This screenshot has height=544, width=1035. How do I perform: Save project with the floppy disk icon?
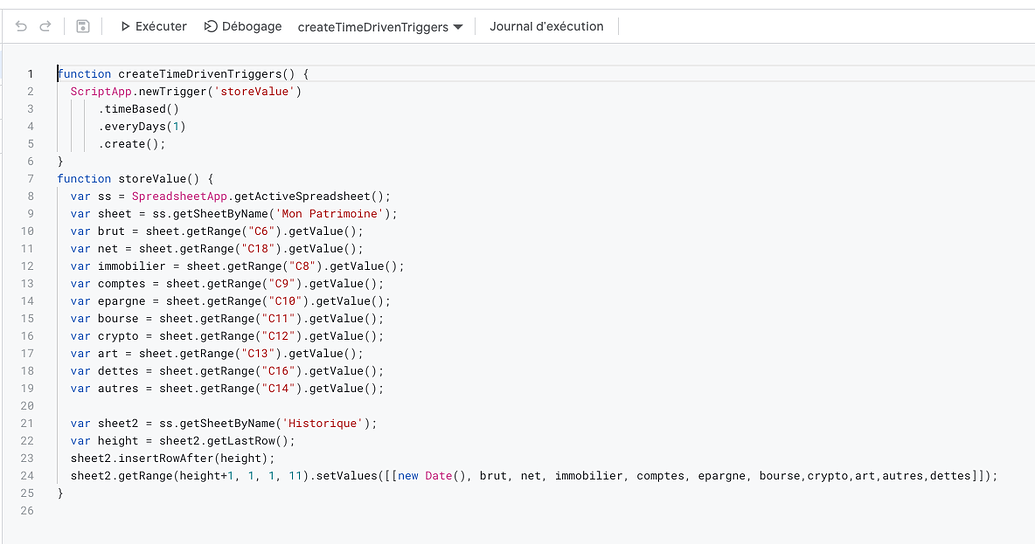click(x=83, y=26)
